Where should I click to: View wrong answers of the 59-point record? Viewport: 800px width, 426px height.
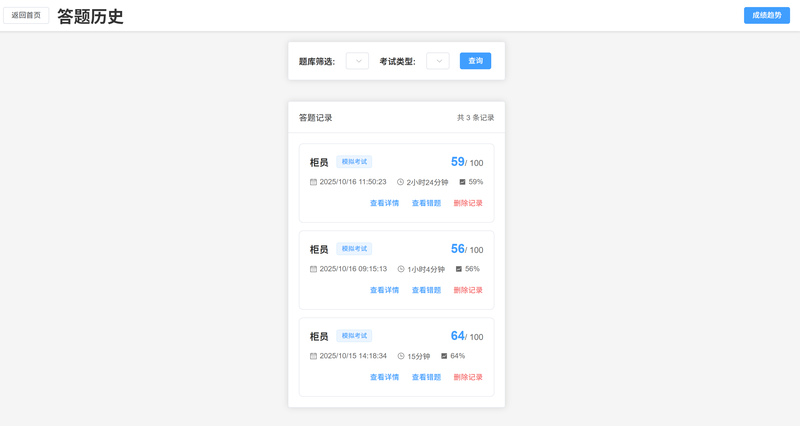[x=426, y=203]
